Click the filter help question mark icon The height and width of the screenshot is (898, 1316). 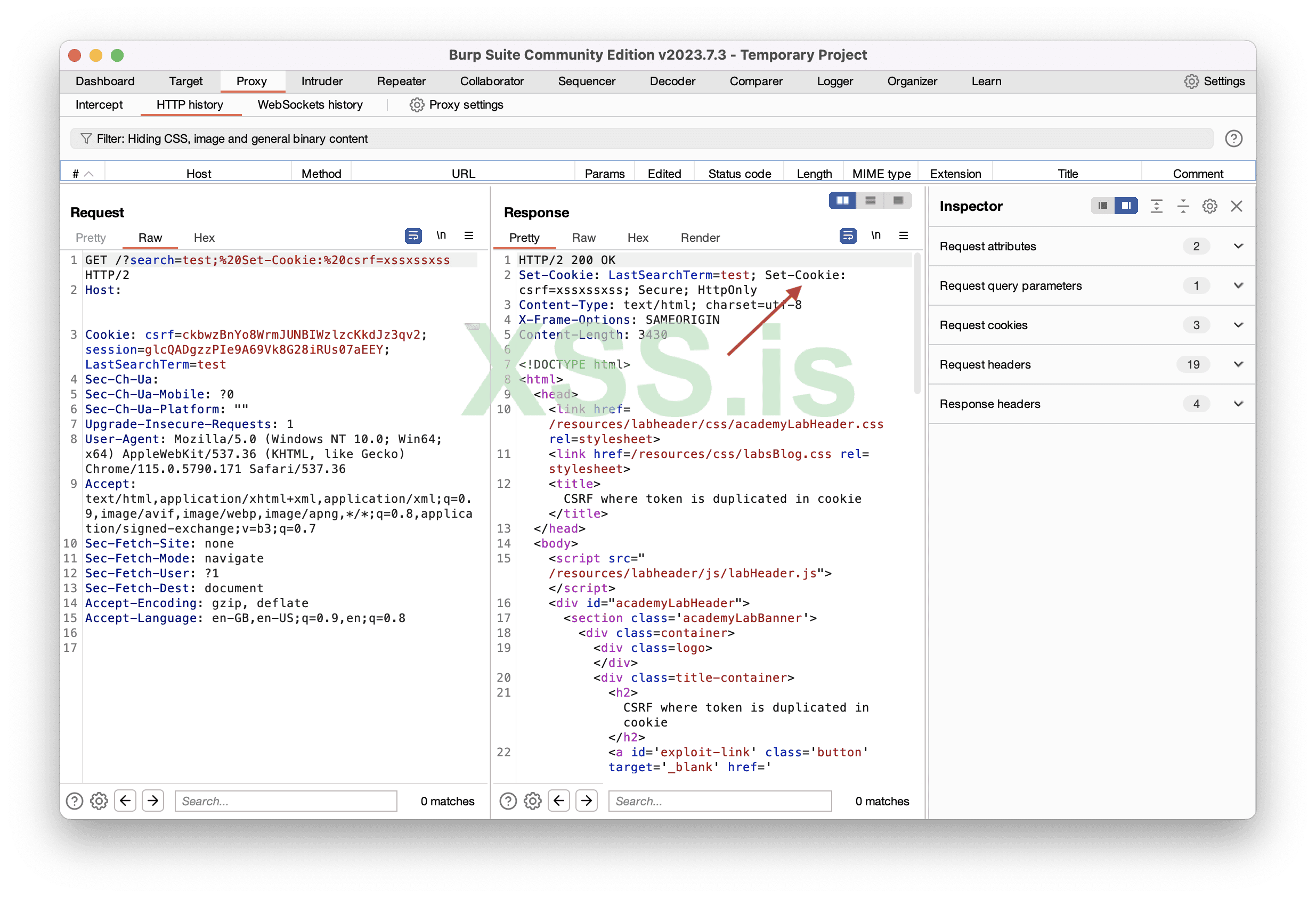[1233, 138]
